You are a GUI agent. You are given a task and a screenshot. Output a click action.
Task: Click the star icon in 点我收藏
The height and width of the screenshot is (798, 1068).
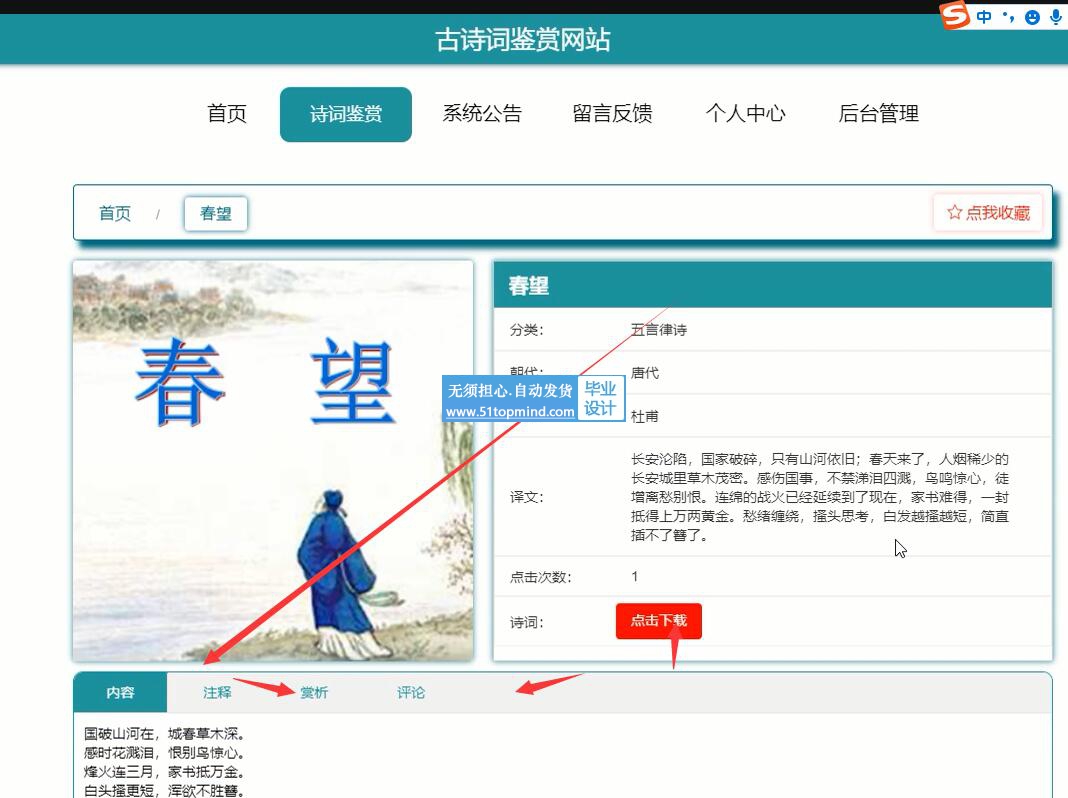click(x=954, y=212)
